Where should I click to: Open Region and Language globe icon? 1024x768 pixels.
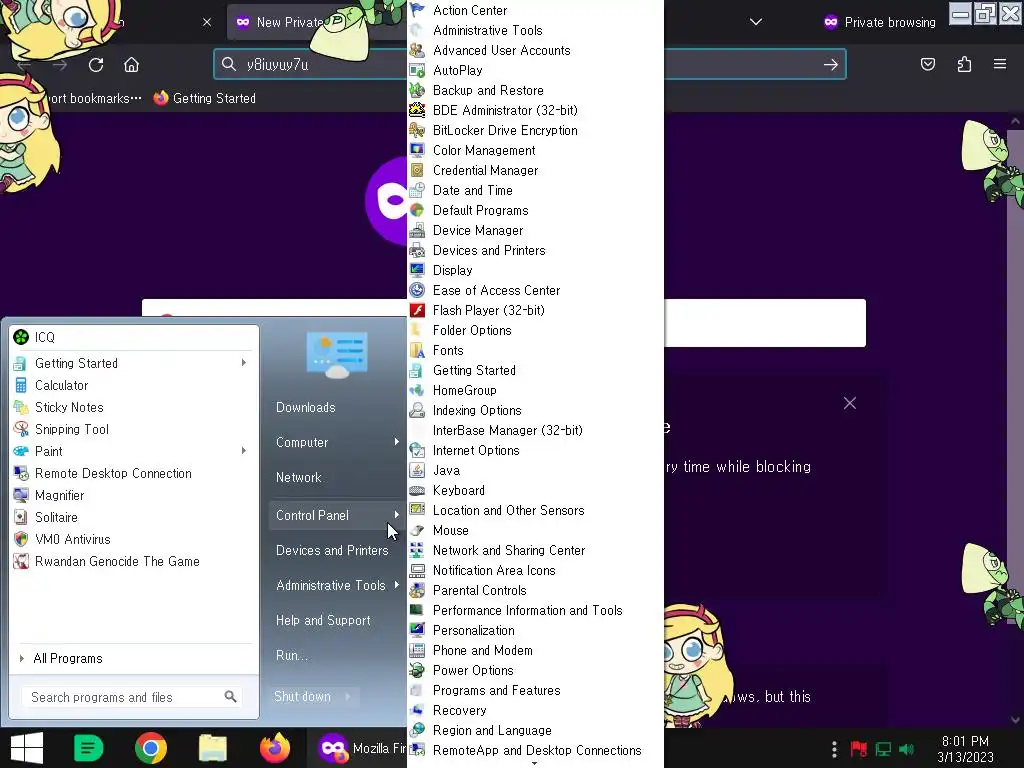tap(417, 730)
